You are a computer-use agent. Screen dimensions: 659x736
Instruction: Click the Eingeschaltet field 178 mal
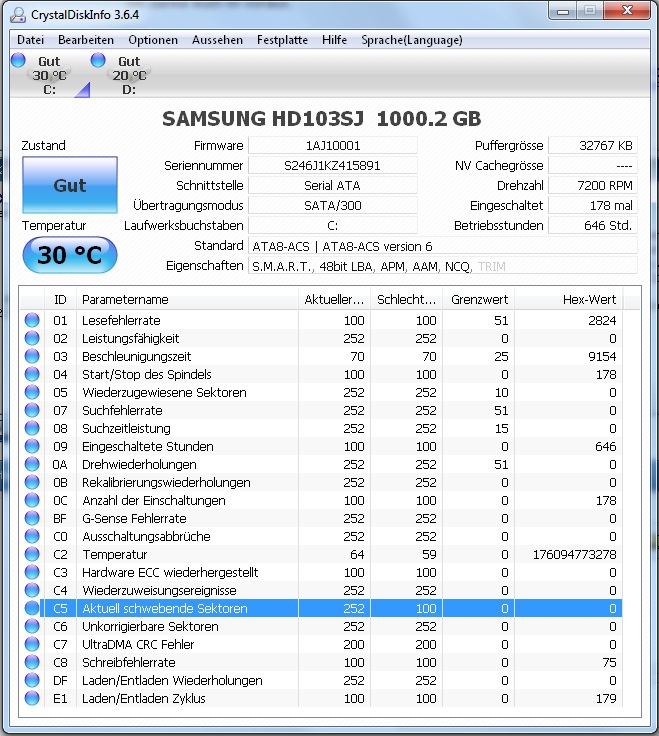(593, 205)
